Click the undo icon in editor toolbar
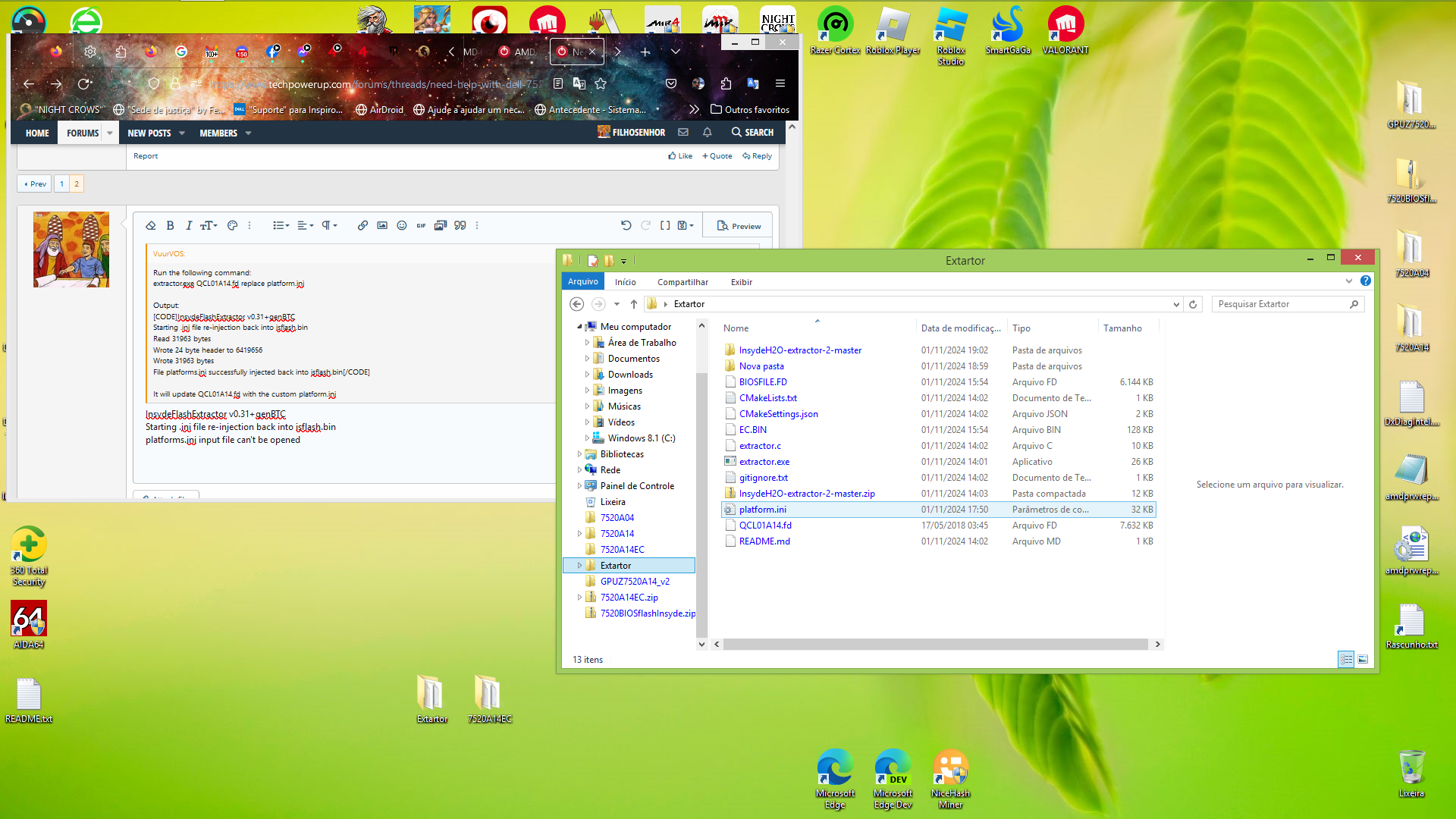The height and width of the screenshot is (819, 1456). coord(626,225)
